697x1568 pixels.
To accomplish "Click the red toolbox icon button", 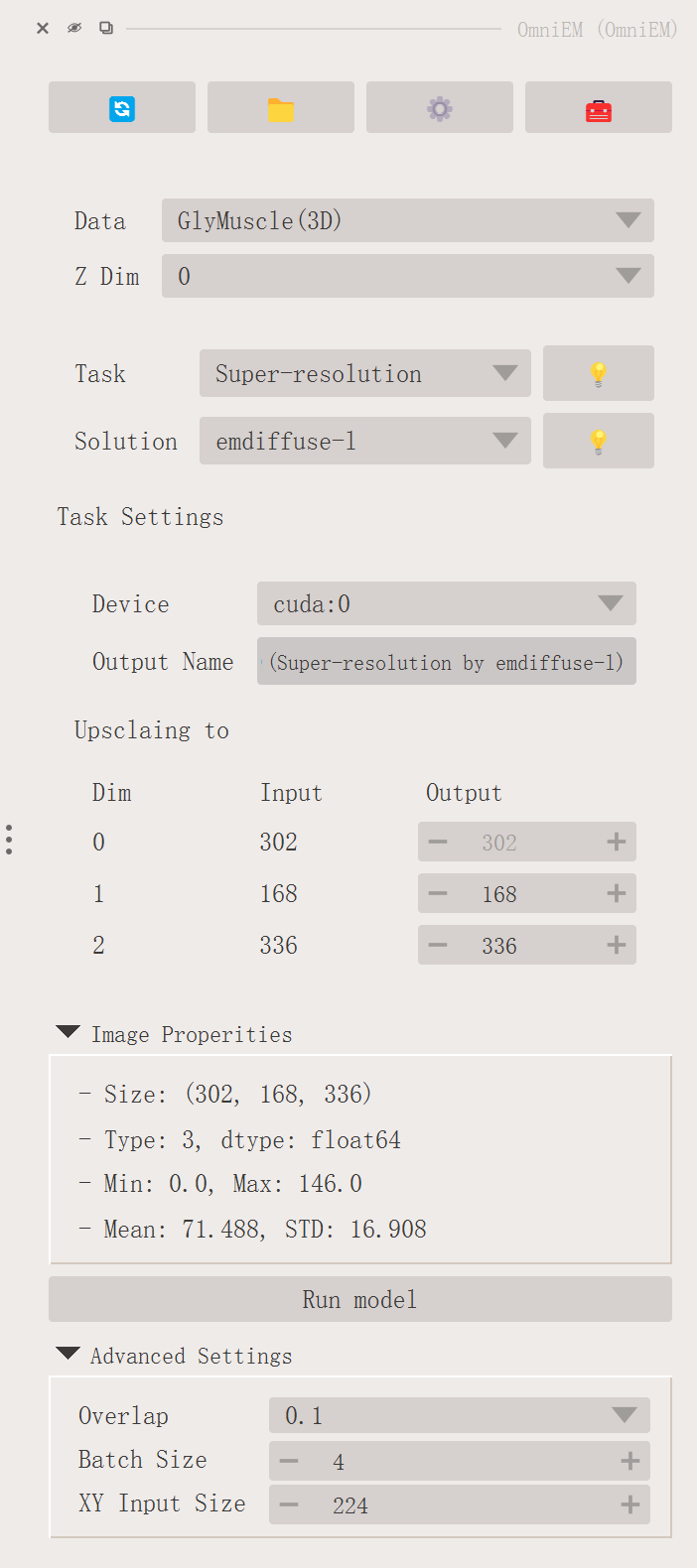I will click(599, 108).
